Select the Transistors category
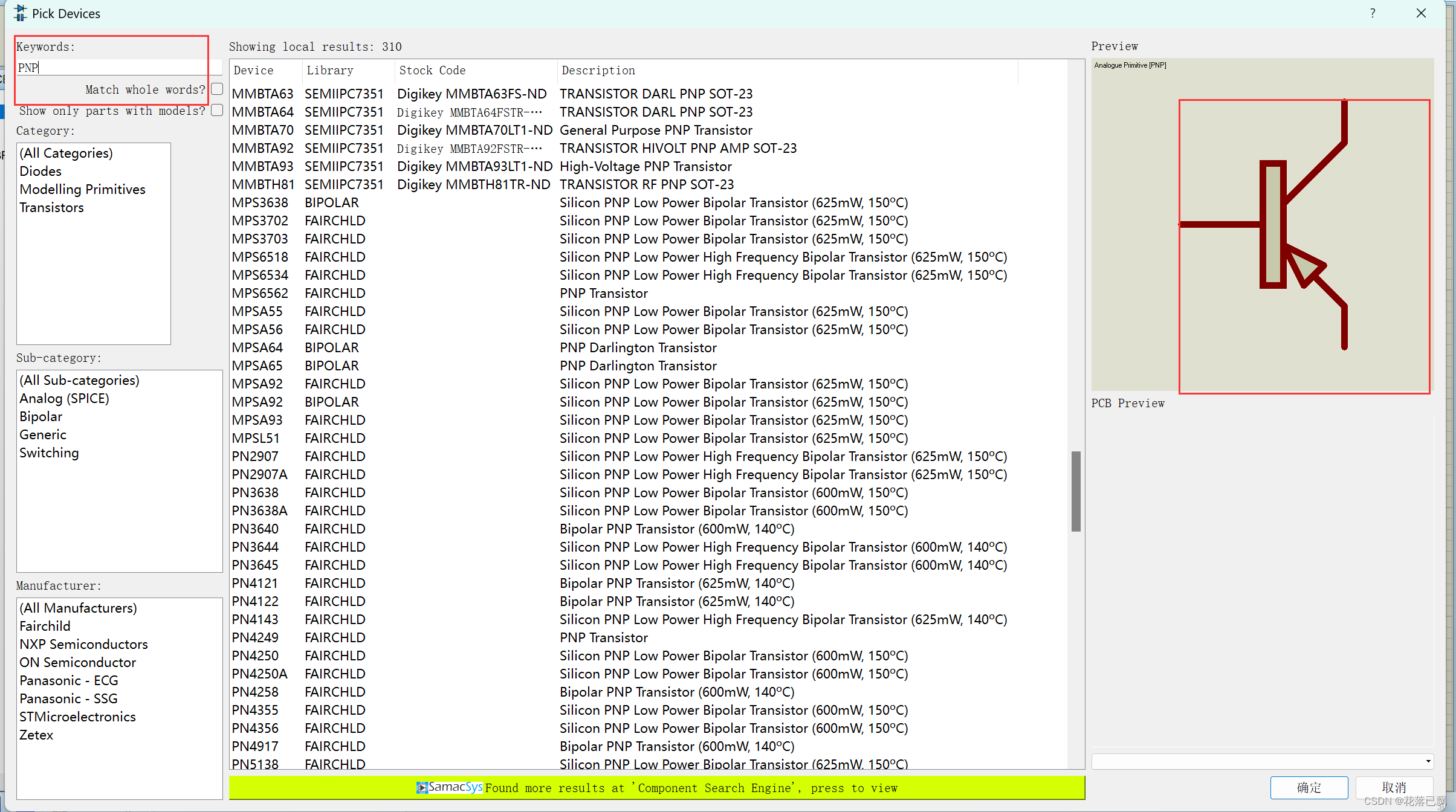This screenshot has height=812, width=1456. tap(51, 207)
